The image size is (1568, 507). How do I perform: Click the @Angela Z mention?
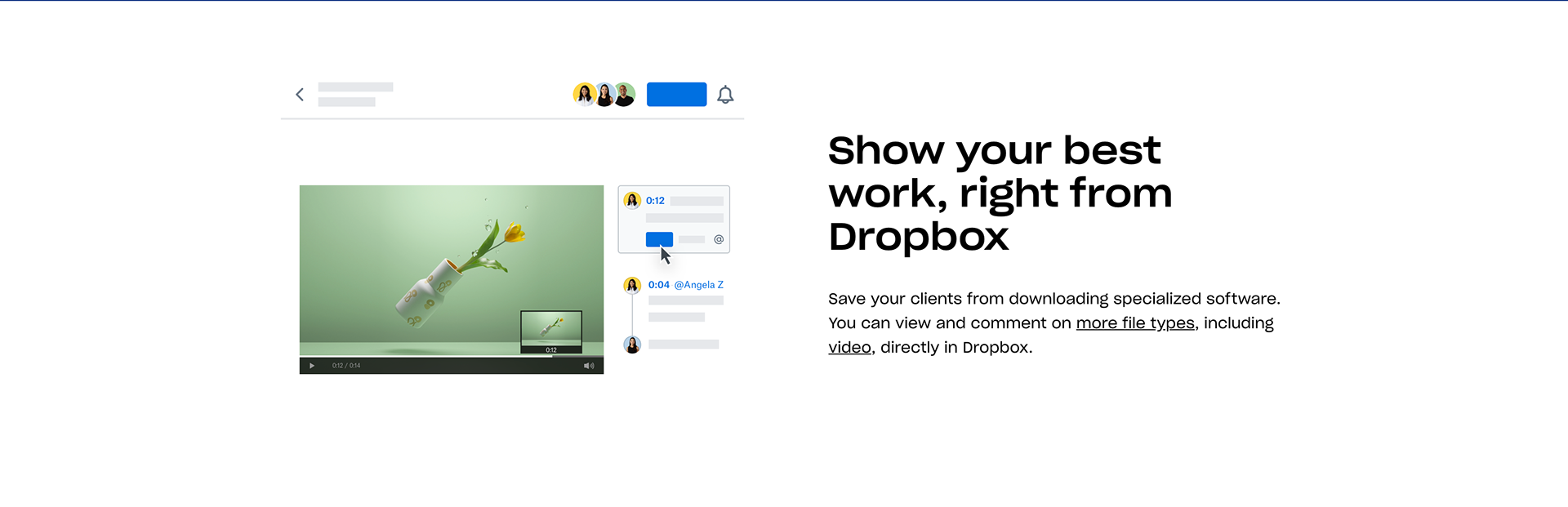(x=699, y=285)
